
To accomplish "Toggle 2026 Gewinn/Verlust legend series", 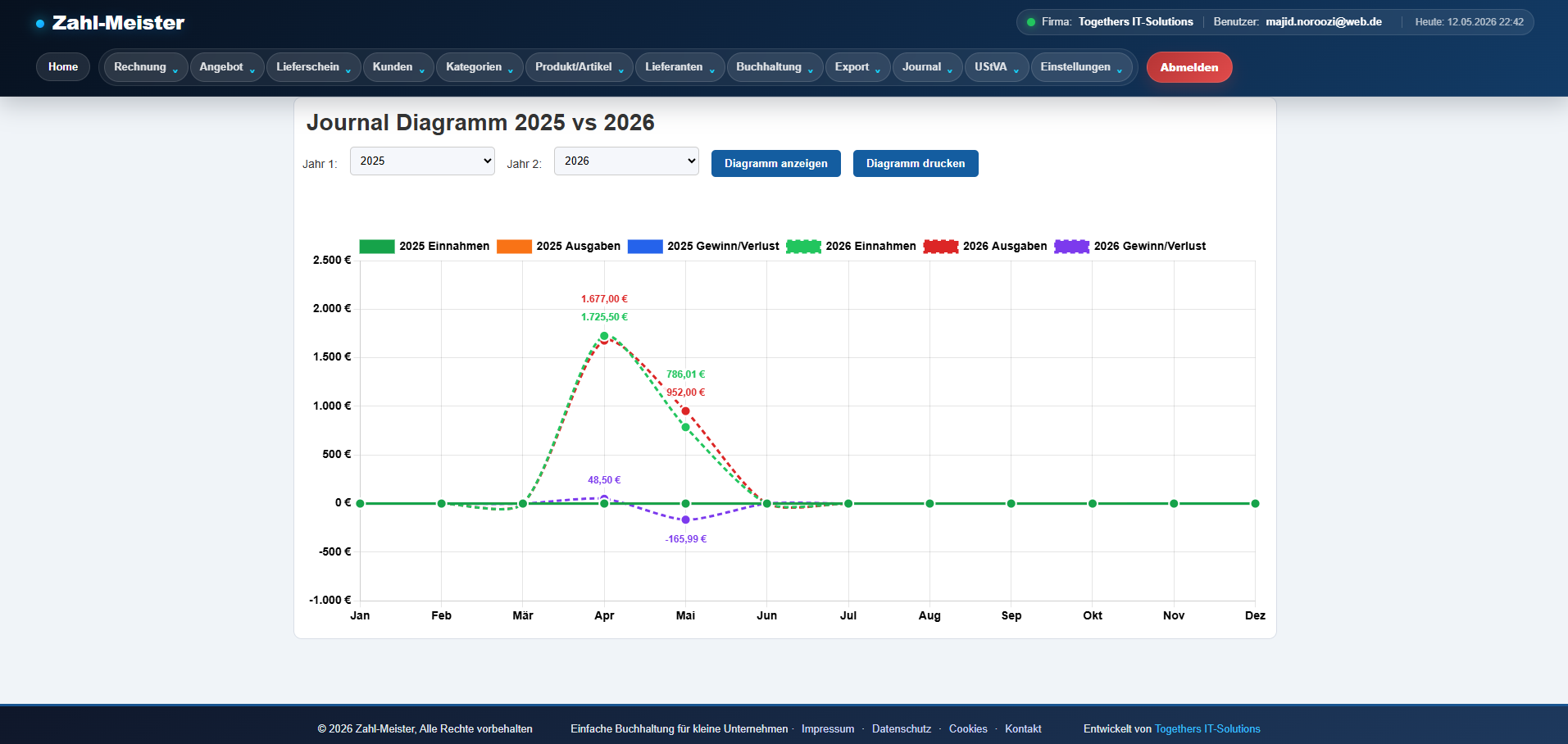I will [1129, 246].
